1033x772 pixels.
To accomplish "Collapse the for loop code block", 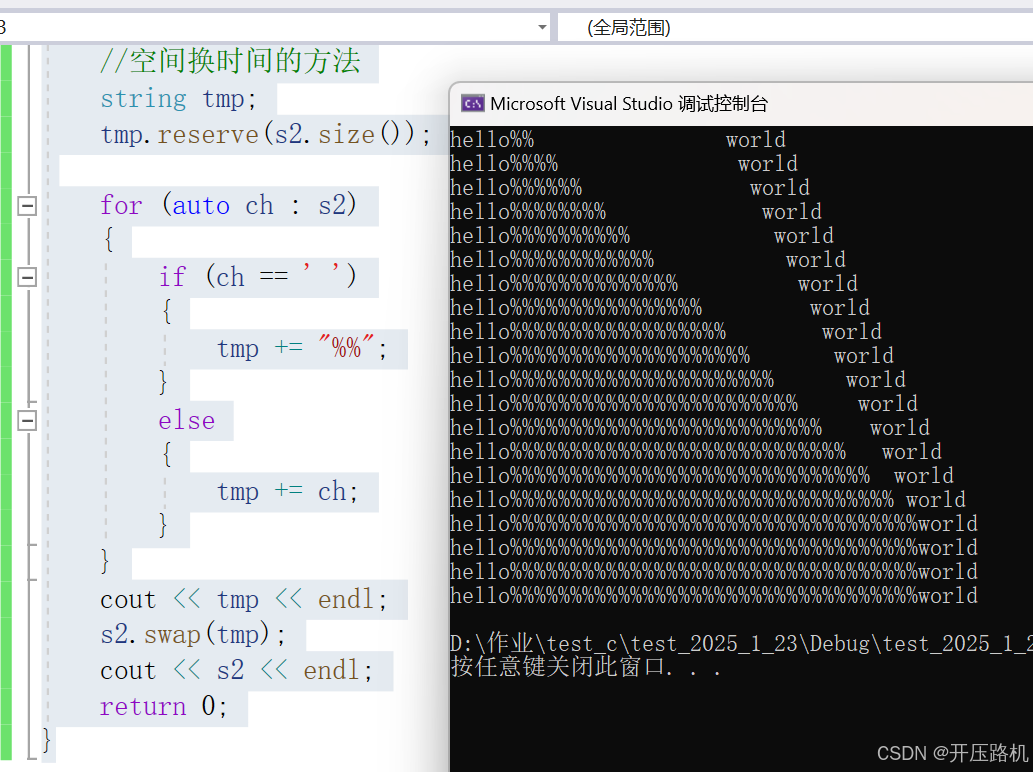I will (x=27, y=205).
